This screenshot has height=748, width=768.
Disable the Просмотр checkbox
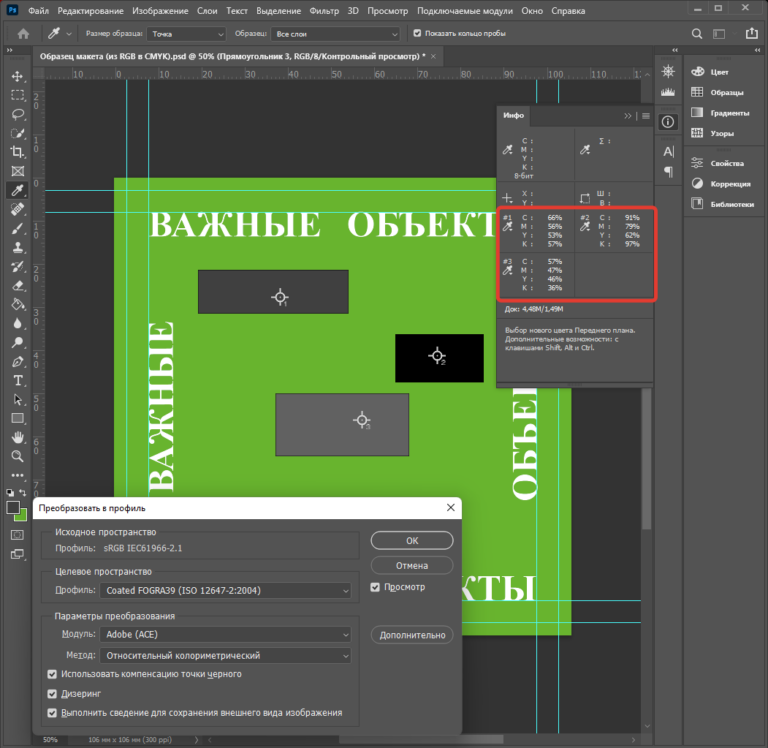point(376,587)
